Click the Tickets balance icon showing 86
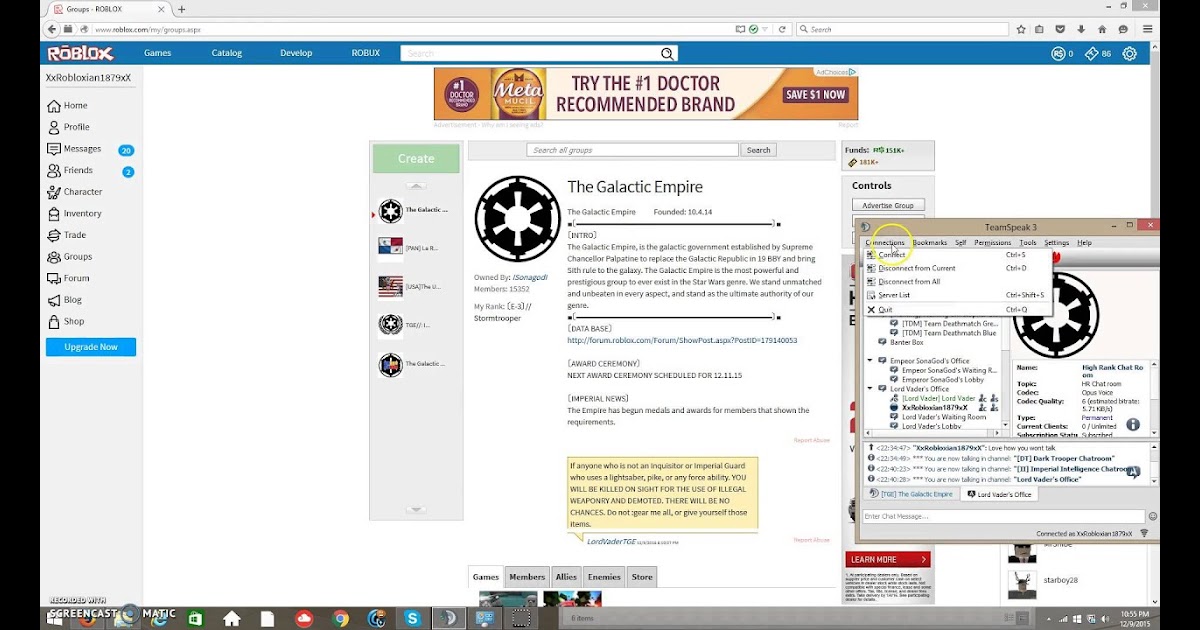Screen dimensions: 1200x630 pos(1092,54)
